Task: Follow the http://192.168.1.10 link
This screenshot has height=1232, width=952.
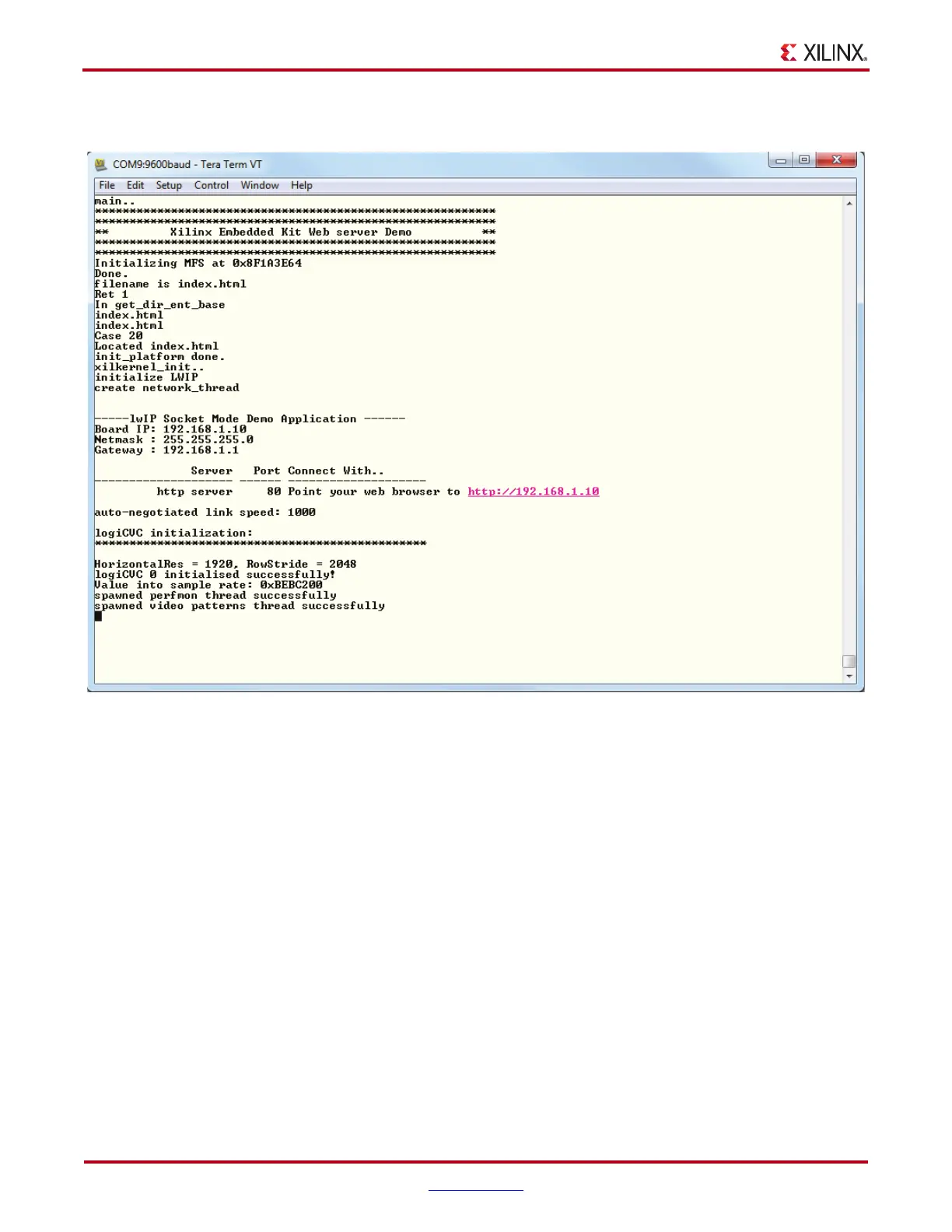Action: tap(534, 492)
